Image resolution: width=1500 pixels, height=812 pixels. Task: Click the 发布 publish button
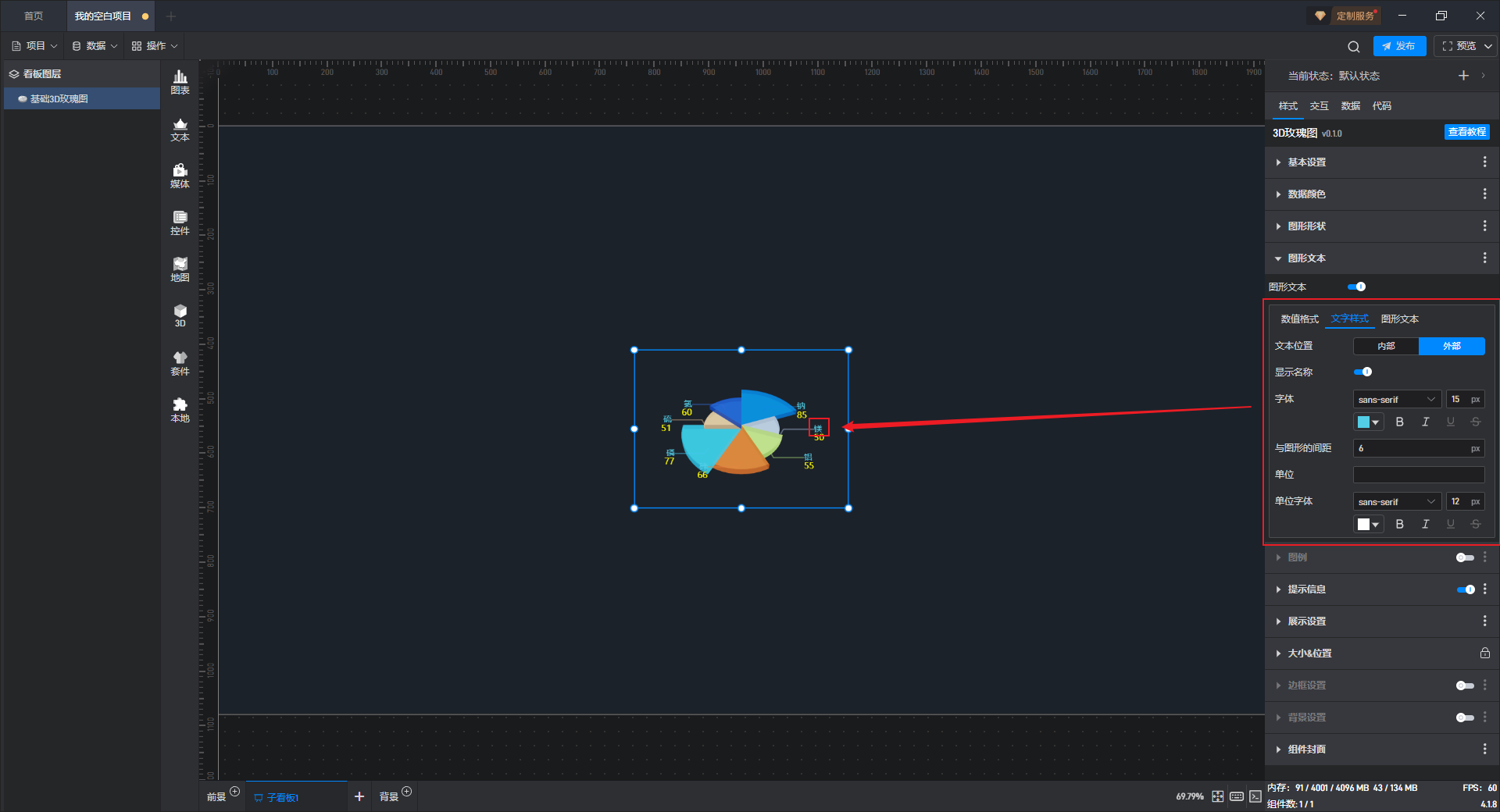[1399, 46]
